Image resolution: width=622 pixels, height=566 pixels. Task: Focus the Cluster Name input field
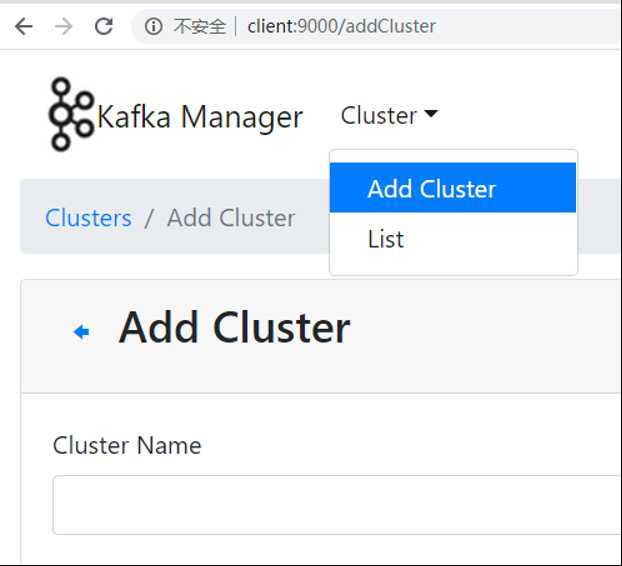tap(337, 505)
